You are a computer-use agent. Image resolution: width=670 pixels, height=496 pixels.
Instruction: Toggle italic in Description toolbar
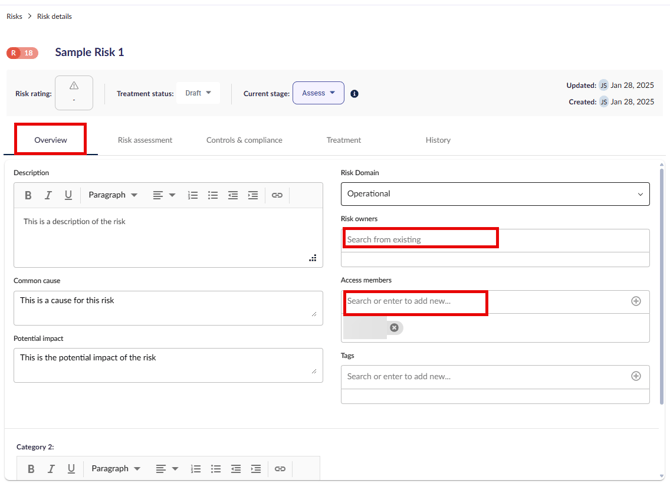click(x=48, y=195)
